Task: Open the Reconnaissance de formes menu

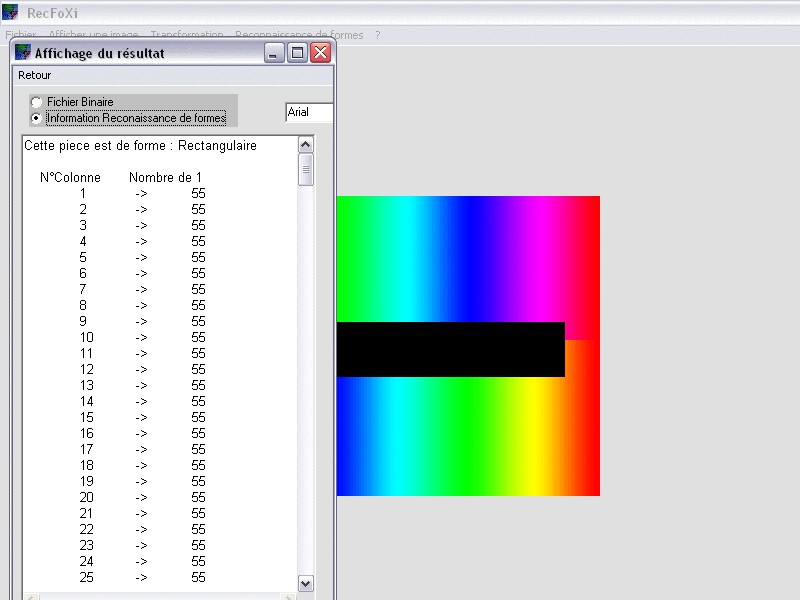Action: pyautogui.click(x=299, y=35)
